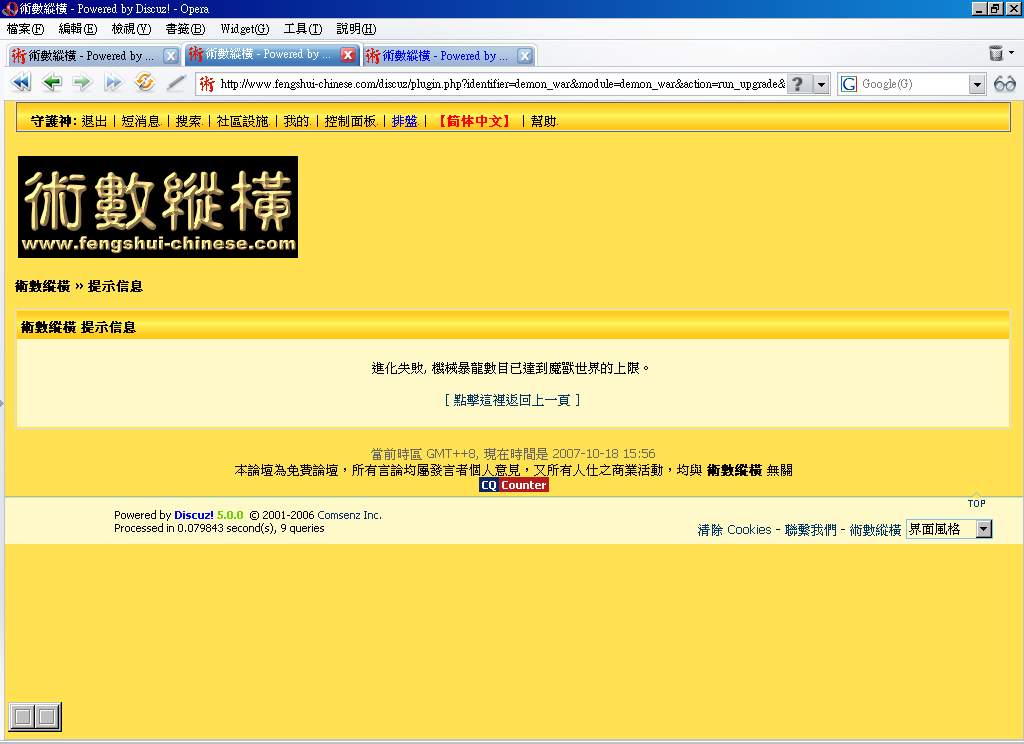Viewport: 1024px width, 744px height.
Task: Click the 簡体中文 language link
Action: click(x=473, y=121)
